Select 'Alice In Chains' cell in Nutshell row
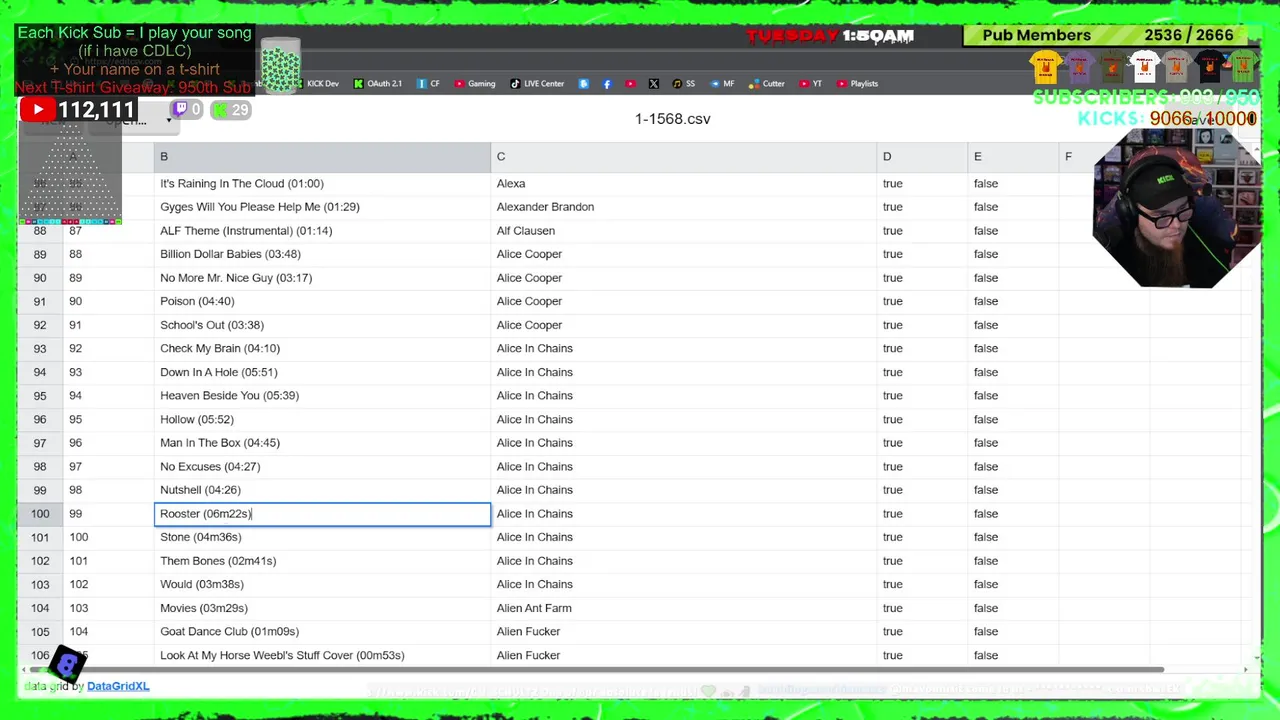1280x720 pixels. pos(684,490)
